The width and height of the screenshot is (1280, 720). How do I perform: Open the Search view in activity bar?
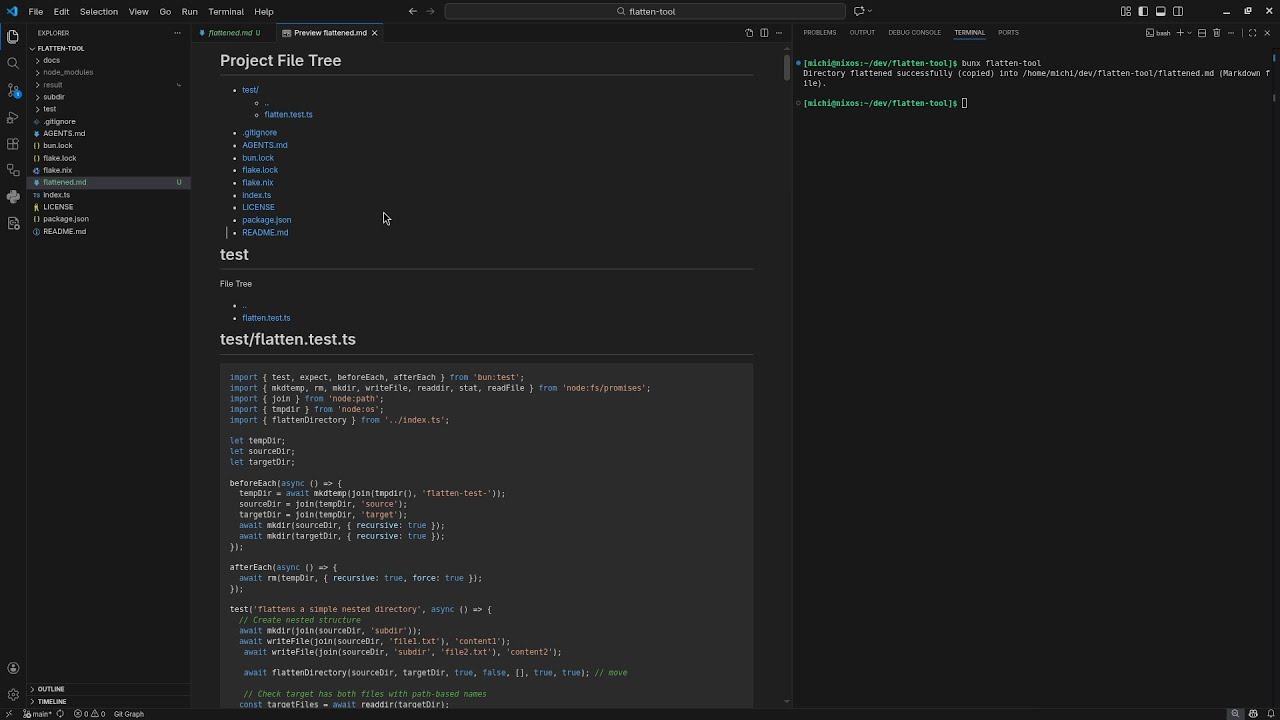[13, 63]
